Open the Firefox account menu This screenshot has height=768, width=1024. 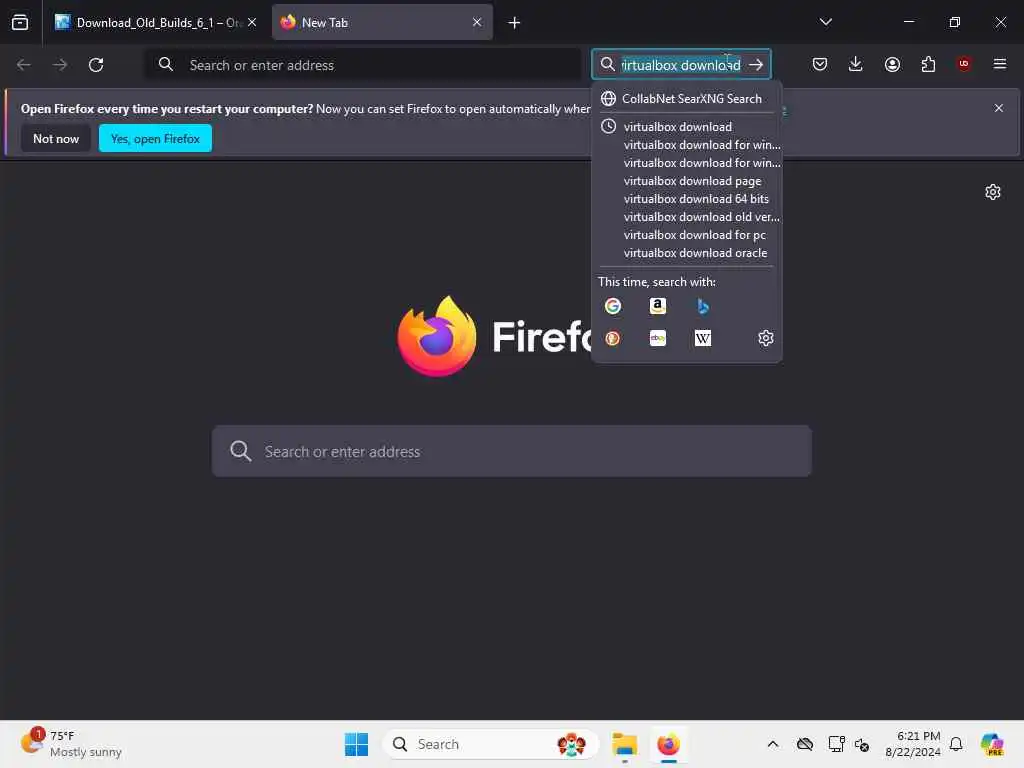click(892, 64)
